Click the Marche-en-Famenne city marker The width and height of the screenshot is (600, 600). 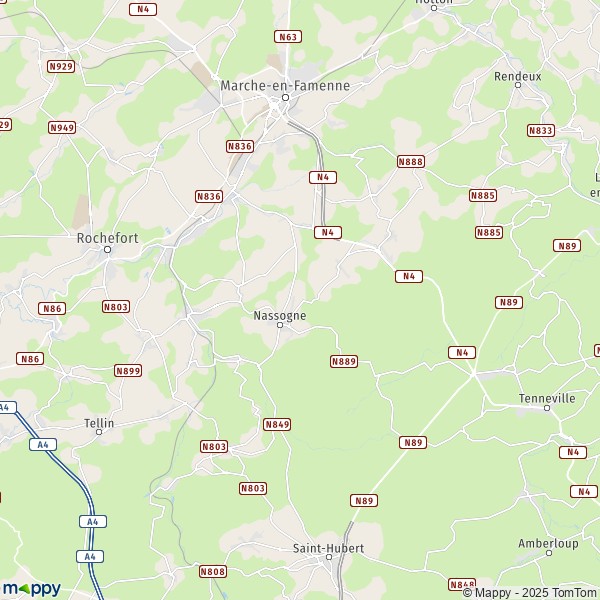285,98
